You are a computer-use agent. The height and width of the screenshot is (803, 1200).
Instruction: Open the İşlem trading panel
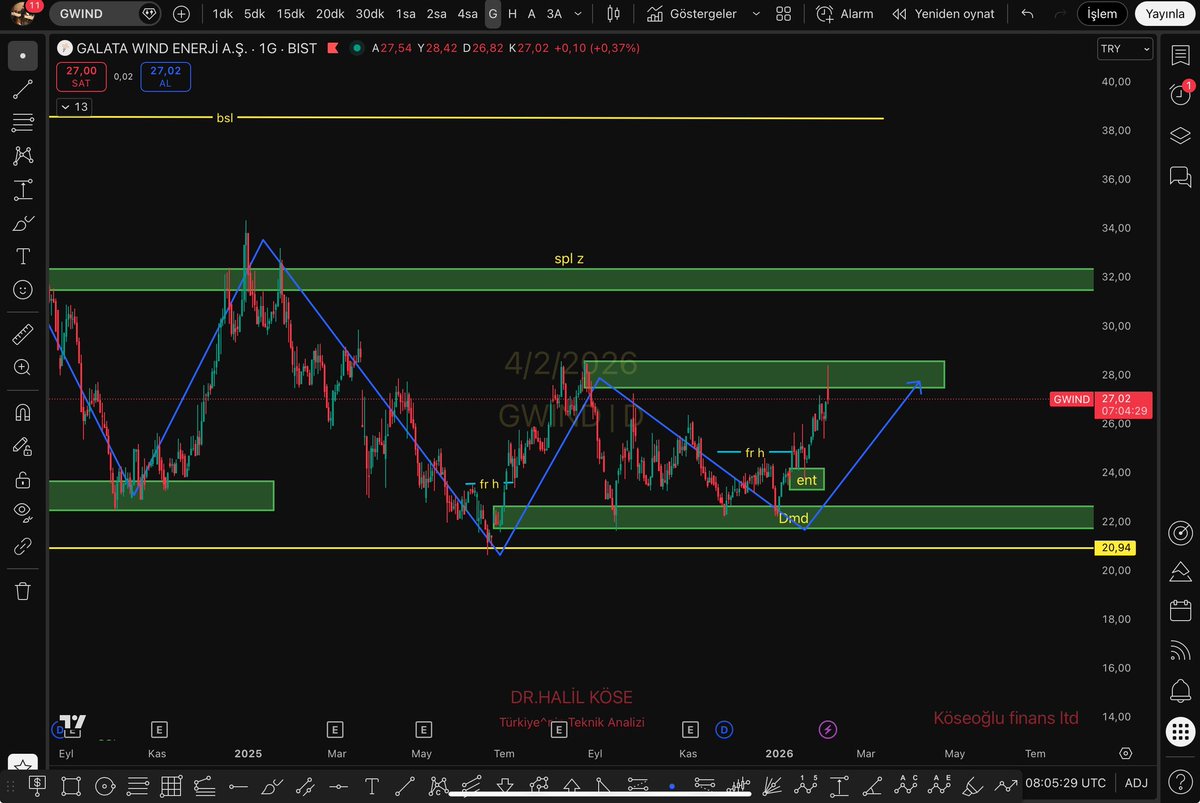pos(1103,14)
